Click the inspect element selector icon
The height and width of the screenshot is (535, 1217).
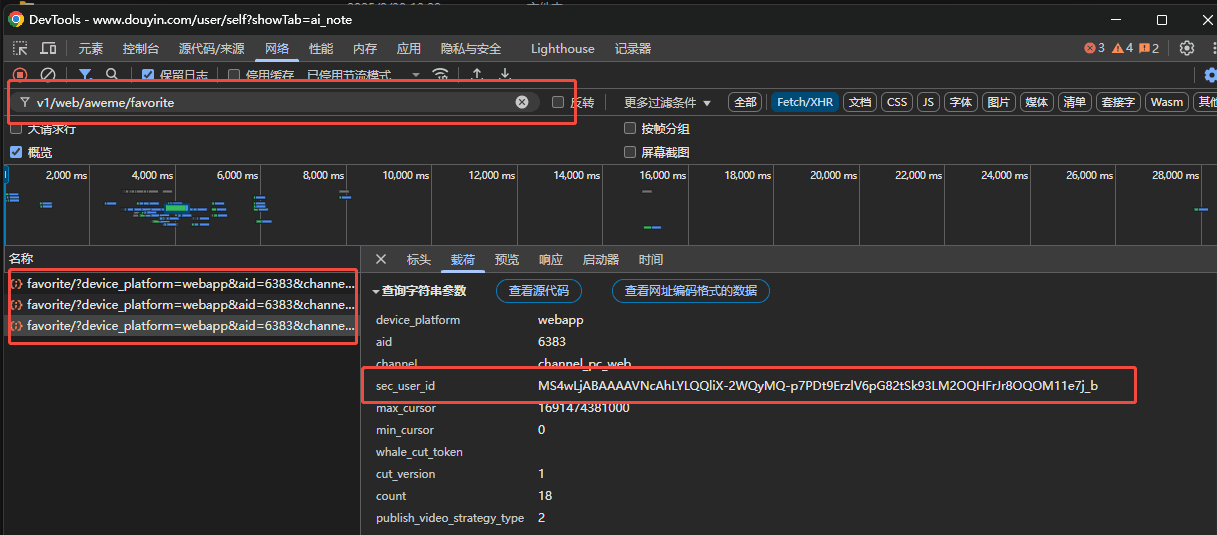[20, 48]
